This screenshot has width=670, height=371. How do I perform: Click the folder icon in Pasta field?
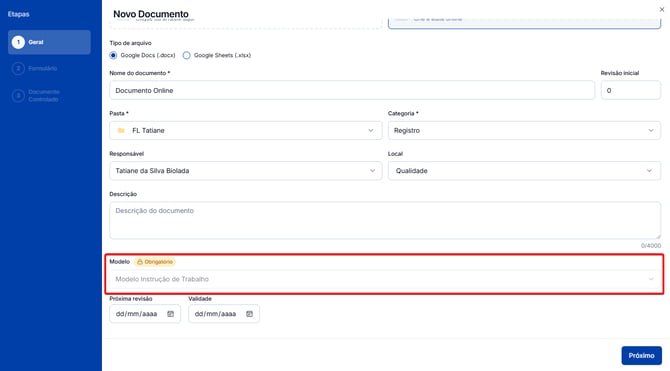[121, 130]
